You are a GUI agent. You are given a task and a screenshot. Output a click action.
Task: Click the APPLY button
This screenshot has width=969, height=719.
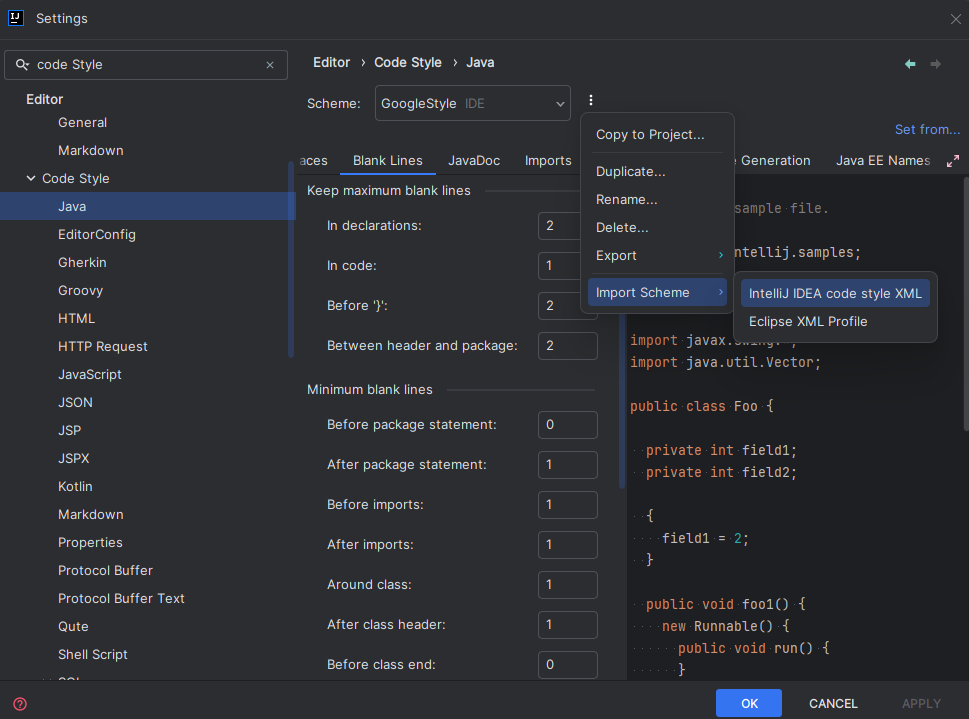tap(921, 704)
